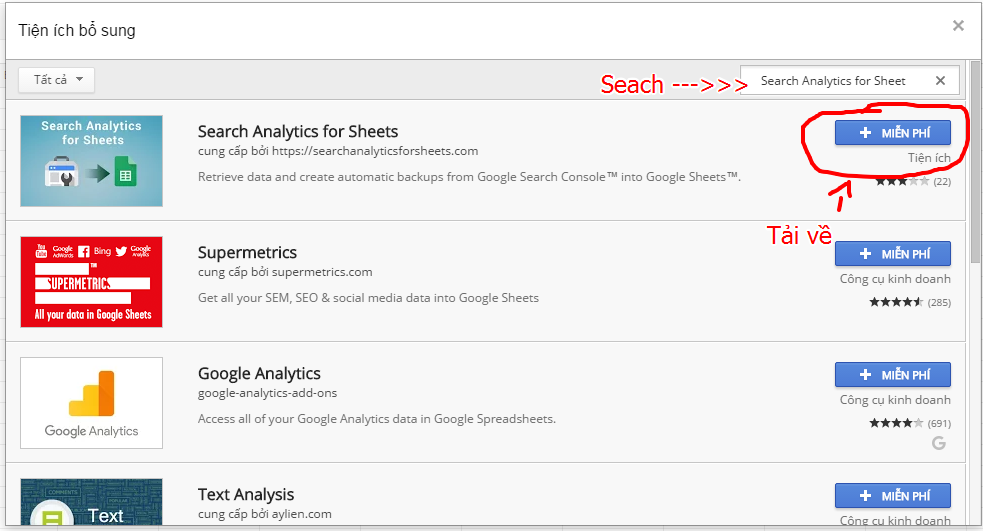Install Supermetrics with its MIỄN PHÍ button
Viewport: 983px width, 531px height.
(x=893, y=254)
